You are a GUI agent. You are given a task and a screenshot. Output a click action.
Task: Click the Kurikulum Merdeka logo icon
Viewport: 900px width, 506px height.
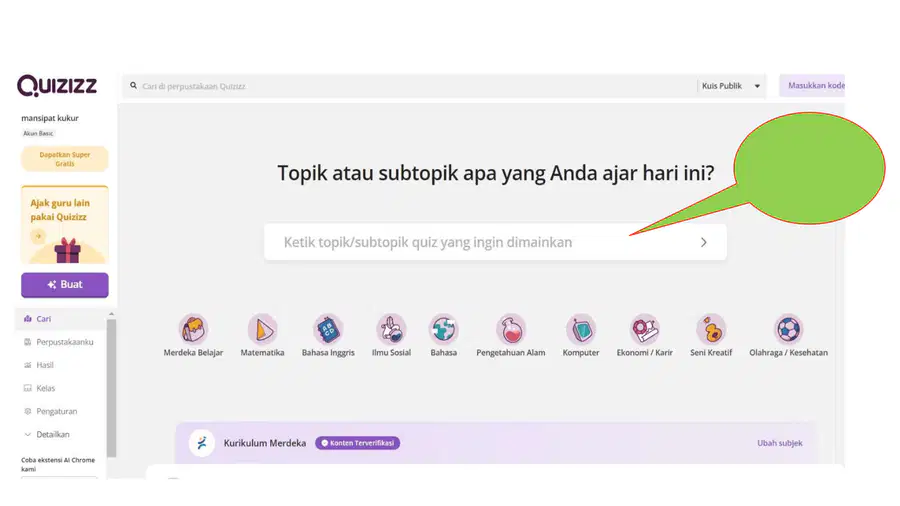click(x=202, y=443)
